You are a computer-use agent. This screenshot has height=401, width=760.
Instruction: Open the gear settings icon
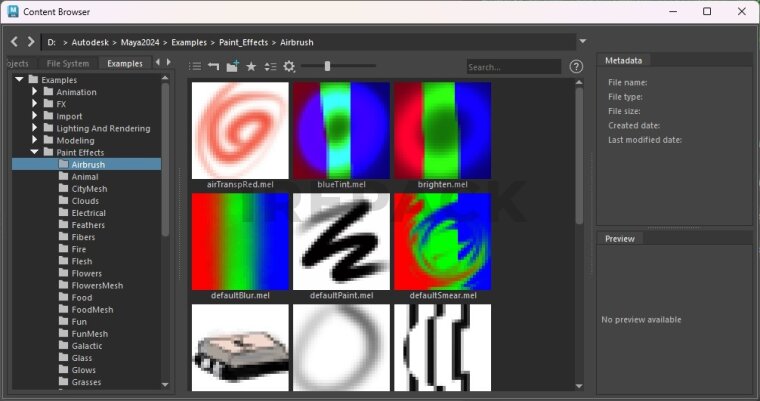[289, 66]
